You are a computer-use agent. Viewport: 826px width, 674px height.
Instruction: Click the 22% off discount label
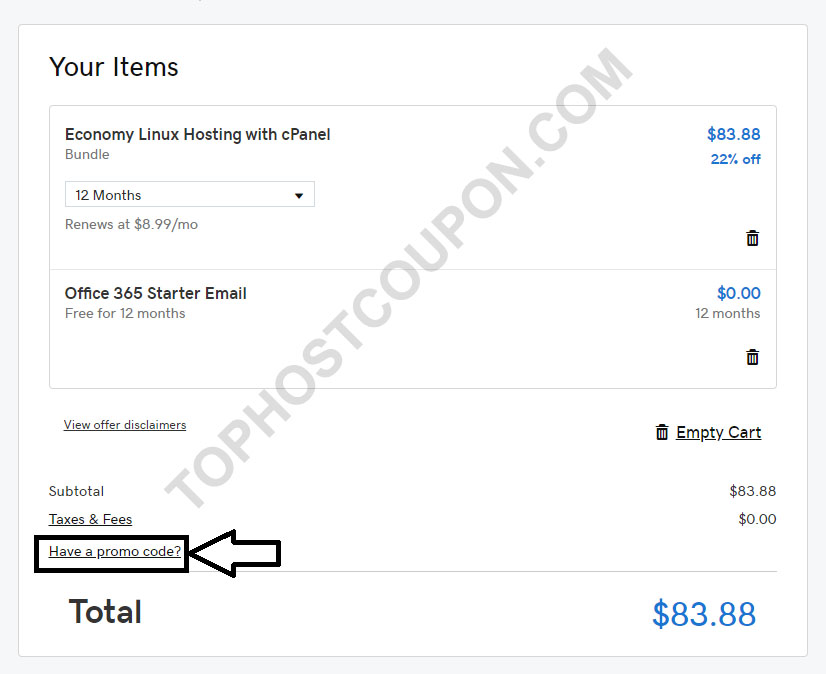(x=735, y=159)
